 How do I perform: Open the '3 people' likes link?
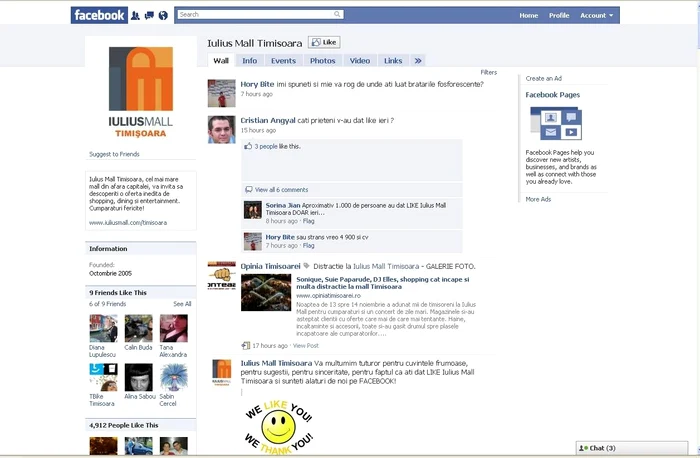pyautogui.click(x=266, y=146)
